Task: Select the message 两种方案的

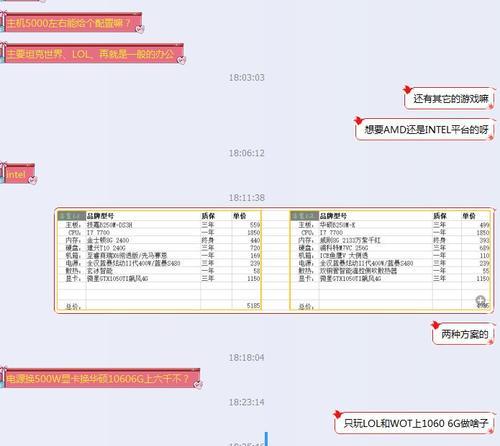Action: pyautogui.click(x=465, y=334)
